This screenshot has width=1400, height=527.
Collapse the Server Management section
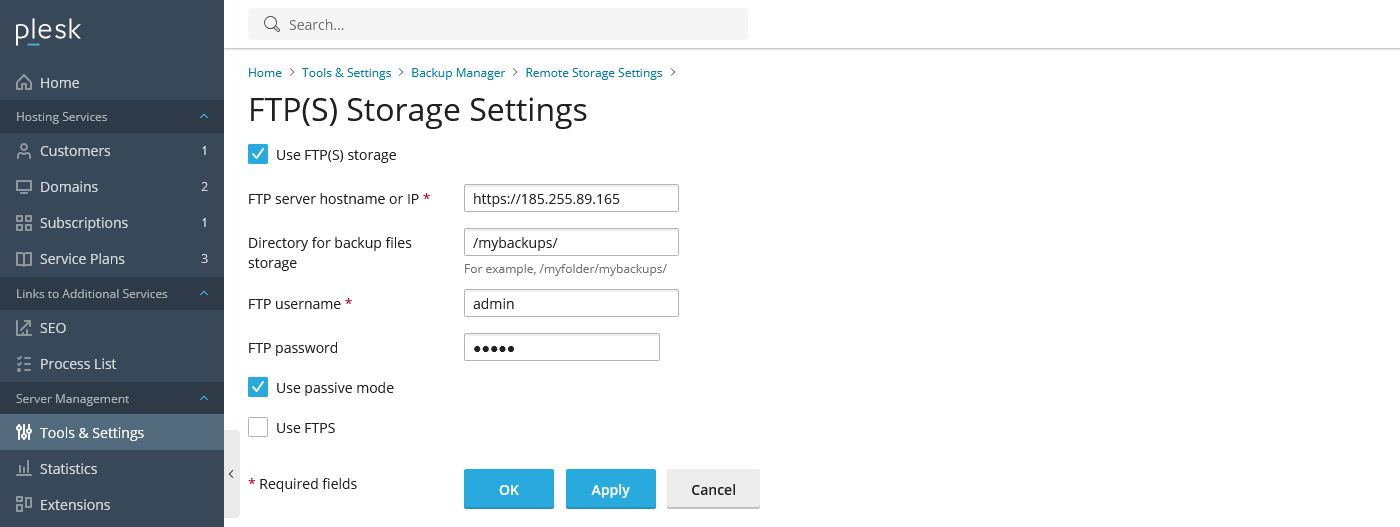[x=204, y=399]
